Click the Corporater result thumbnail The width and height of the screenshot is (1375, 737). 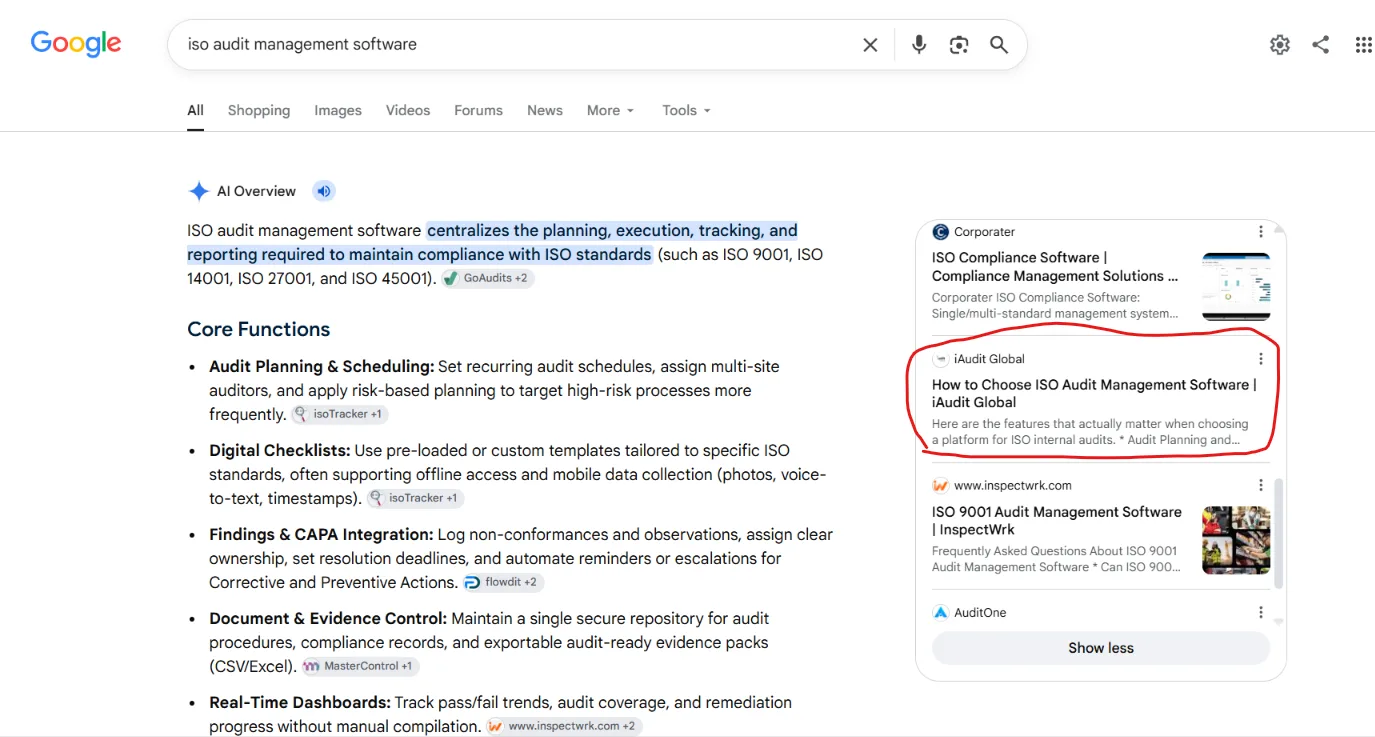1236,286
